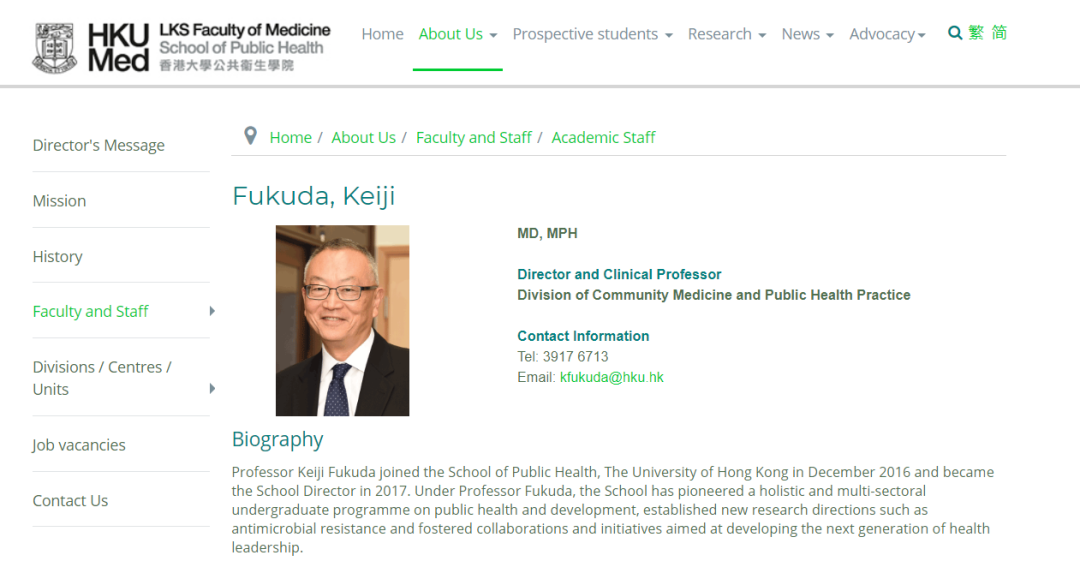Screen dimensions: 1080x573
Task: Click the HKU Med crest logo
Action: 54,47
